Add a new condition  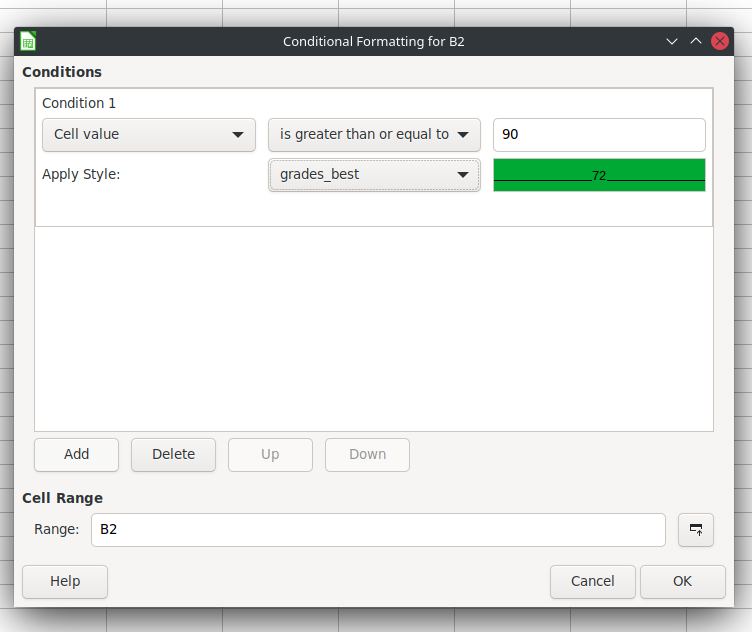pyautogui.click(x=76, y=455)
